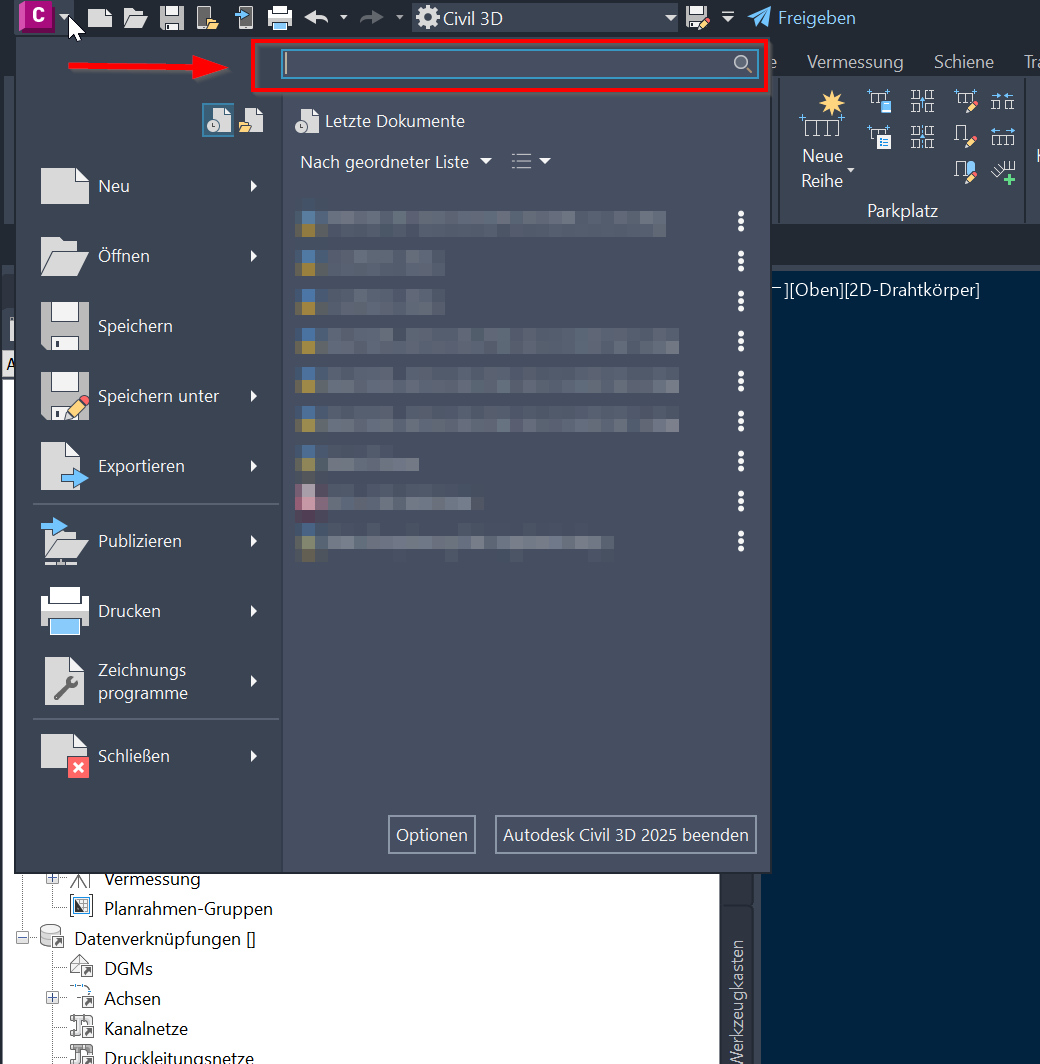
Task: Click the Plot printer icon in quick access toolbar
Action: point(280,18)
